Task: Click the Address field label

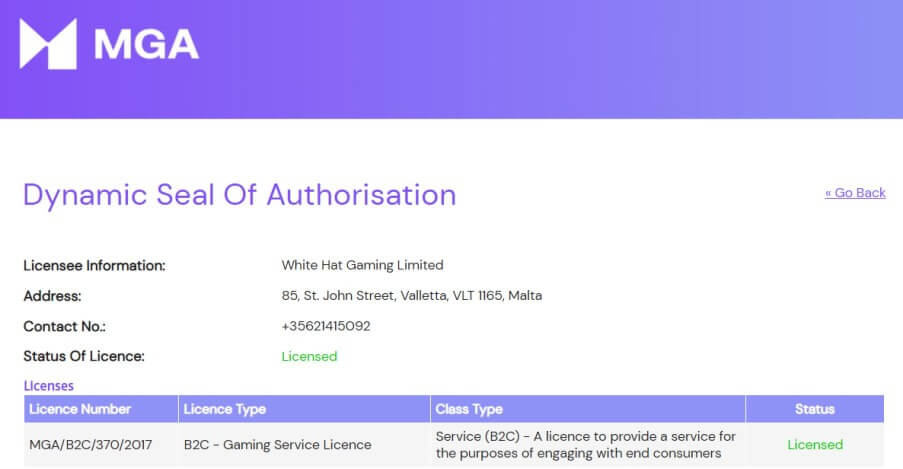Action: [52, 296]
